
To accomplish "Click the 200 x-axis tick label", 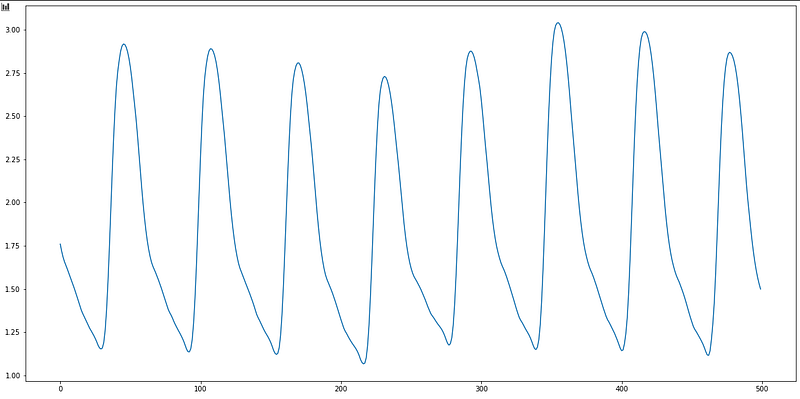I will click(341, 389).
